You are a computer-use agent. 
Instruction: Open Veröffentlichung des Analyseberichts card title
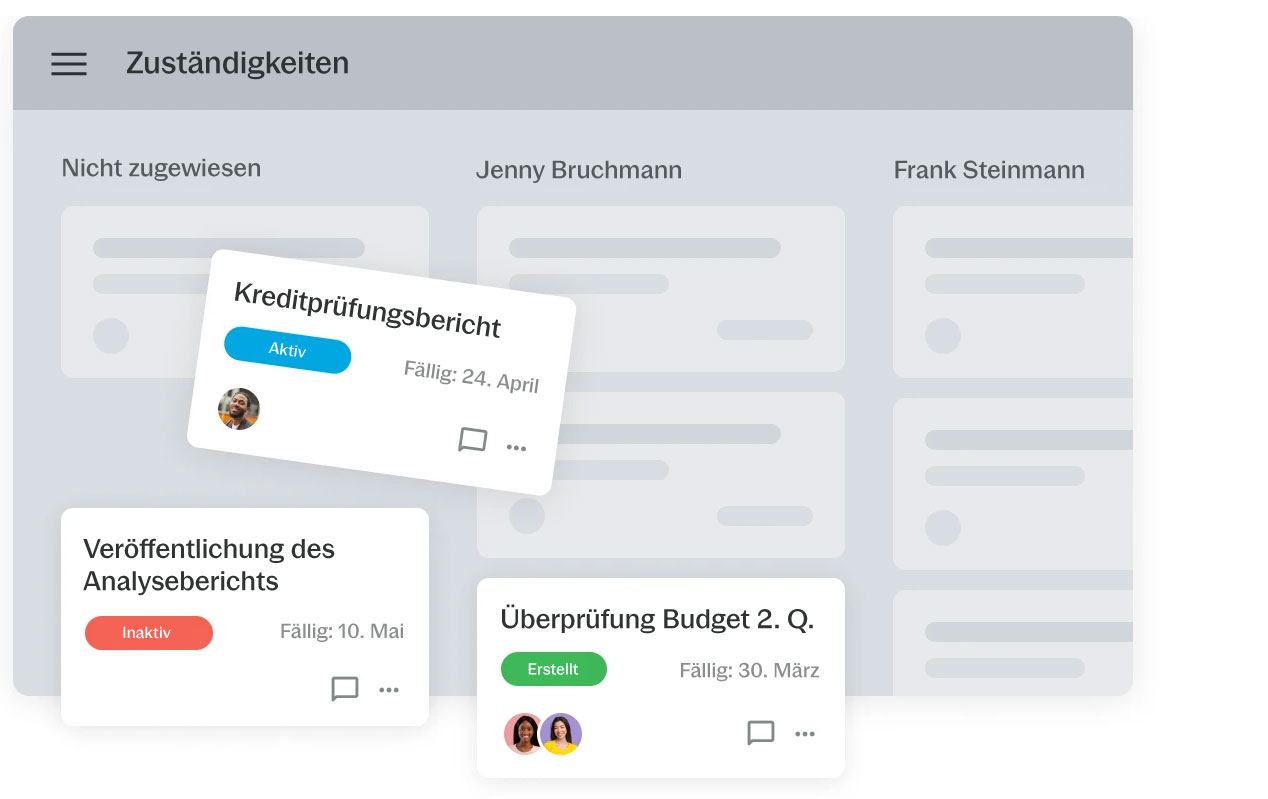(208, 564)
